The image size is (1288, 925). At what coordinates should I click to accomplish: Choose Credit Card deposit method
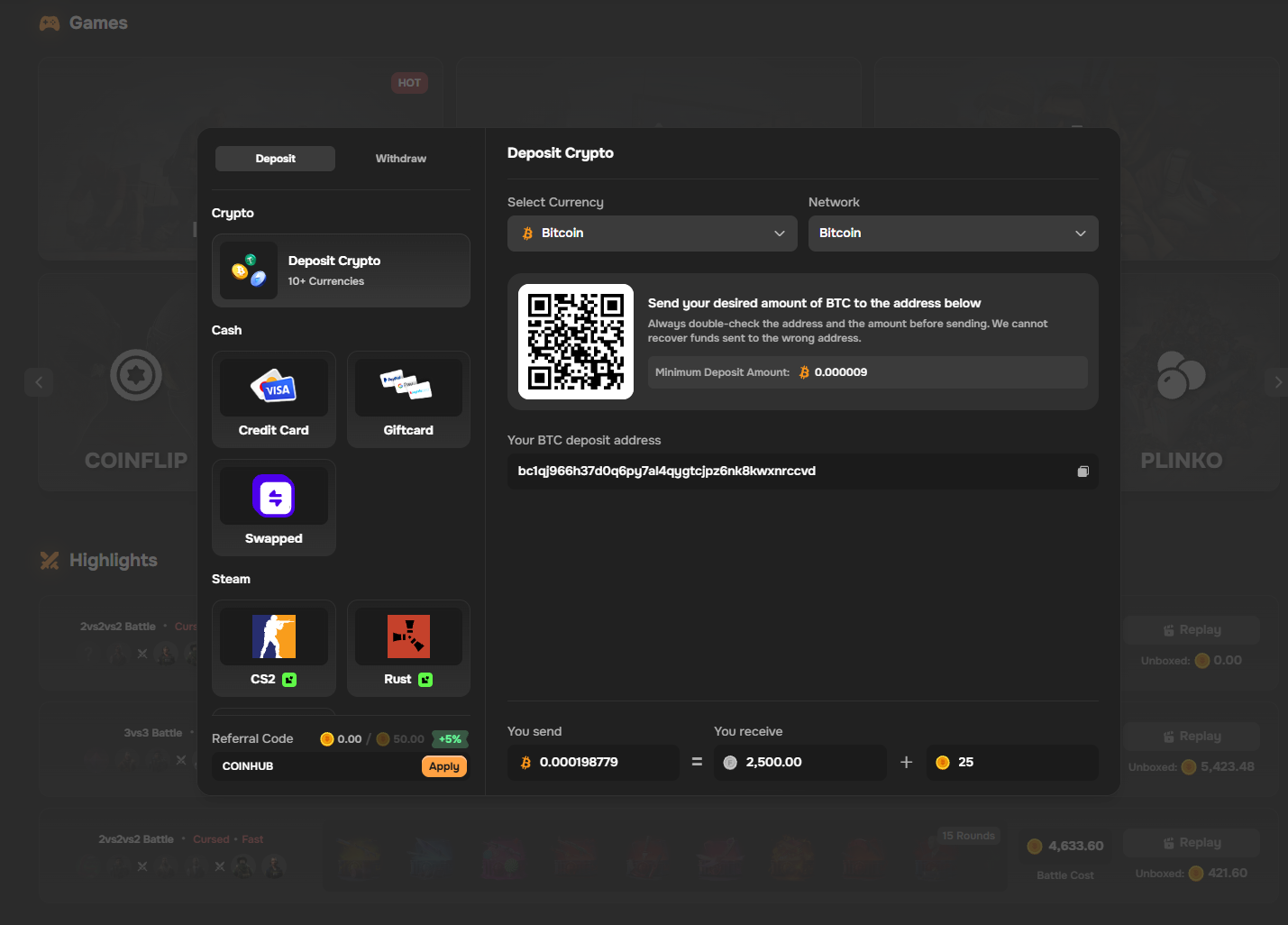274,399
